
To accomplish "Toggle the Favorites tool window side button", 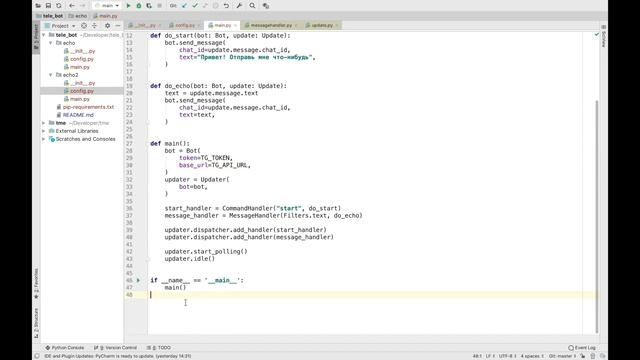I will tap(36, 284).
